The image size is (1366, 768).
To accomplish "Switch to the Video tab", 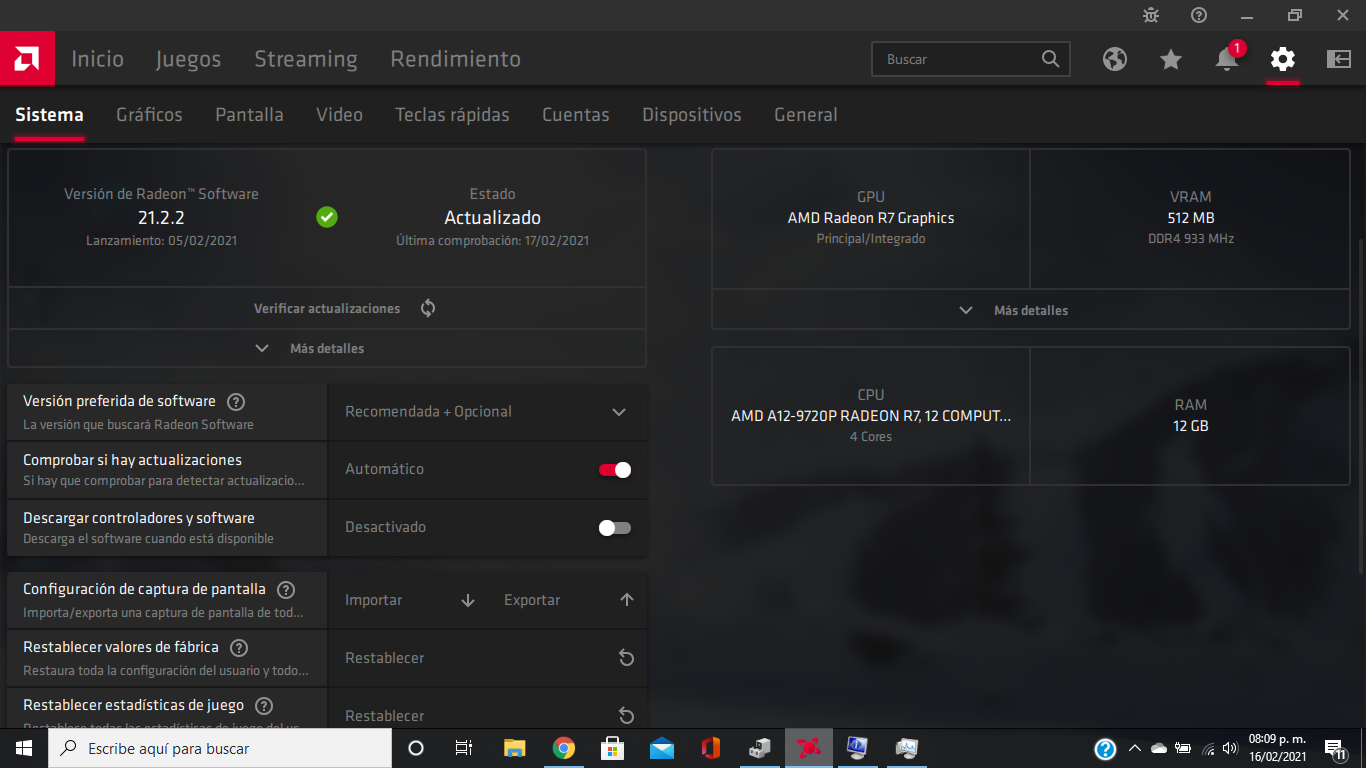I will tap(339, 115).
